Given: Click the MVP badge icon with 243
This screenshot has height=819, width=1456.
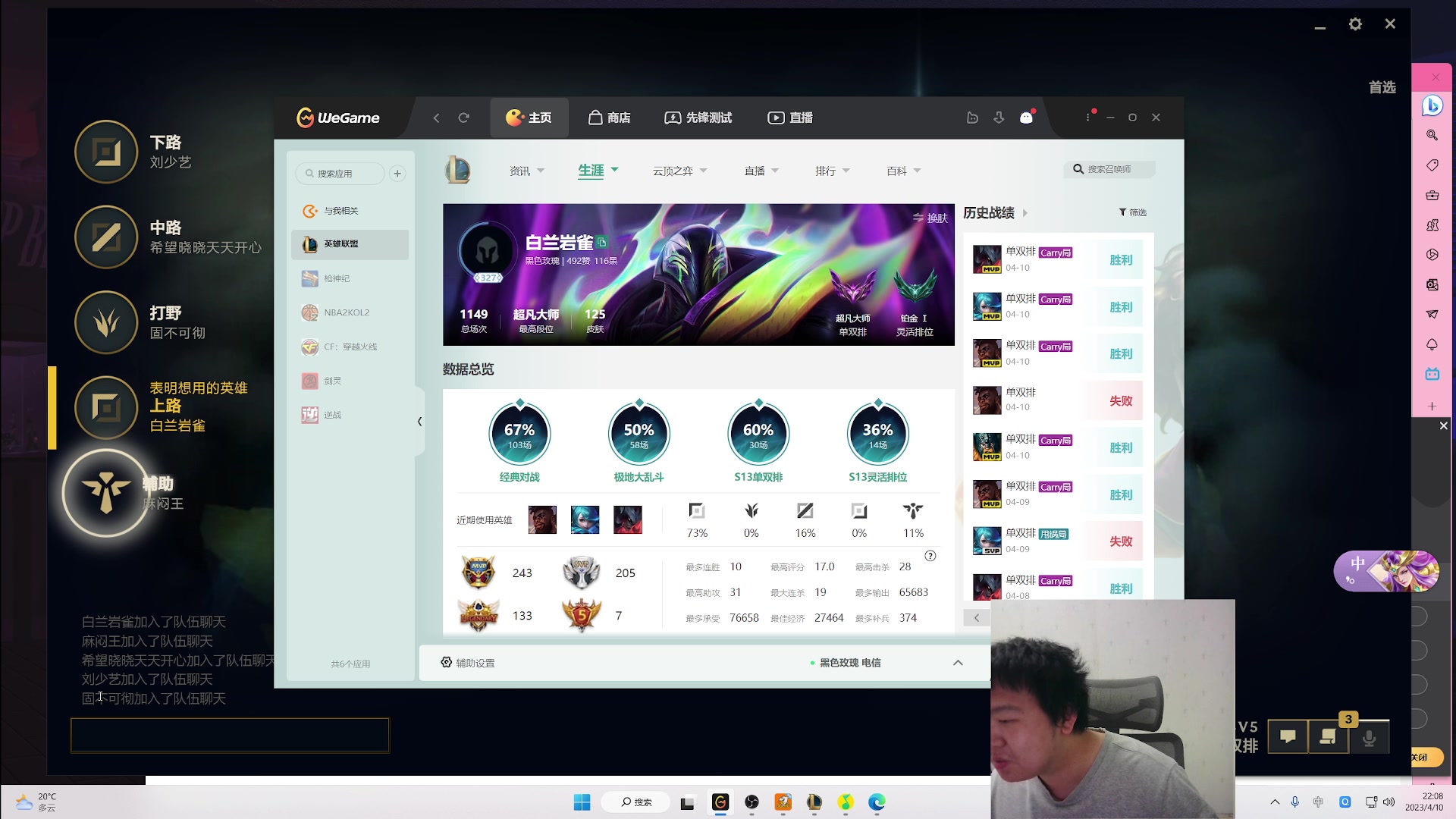Looking at the screenshot, I should coord(479,573).
